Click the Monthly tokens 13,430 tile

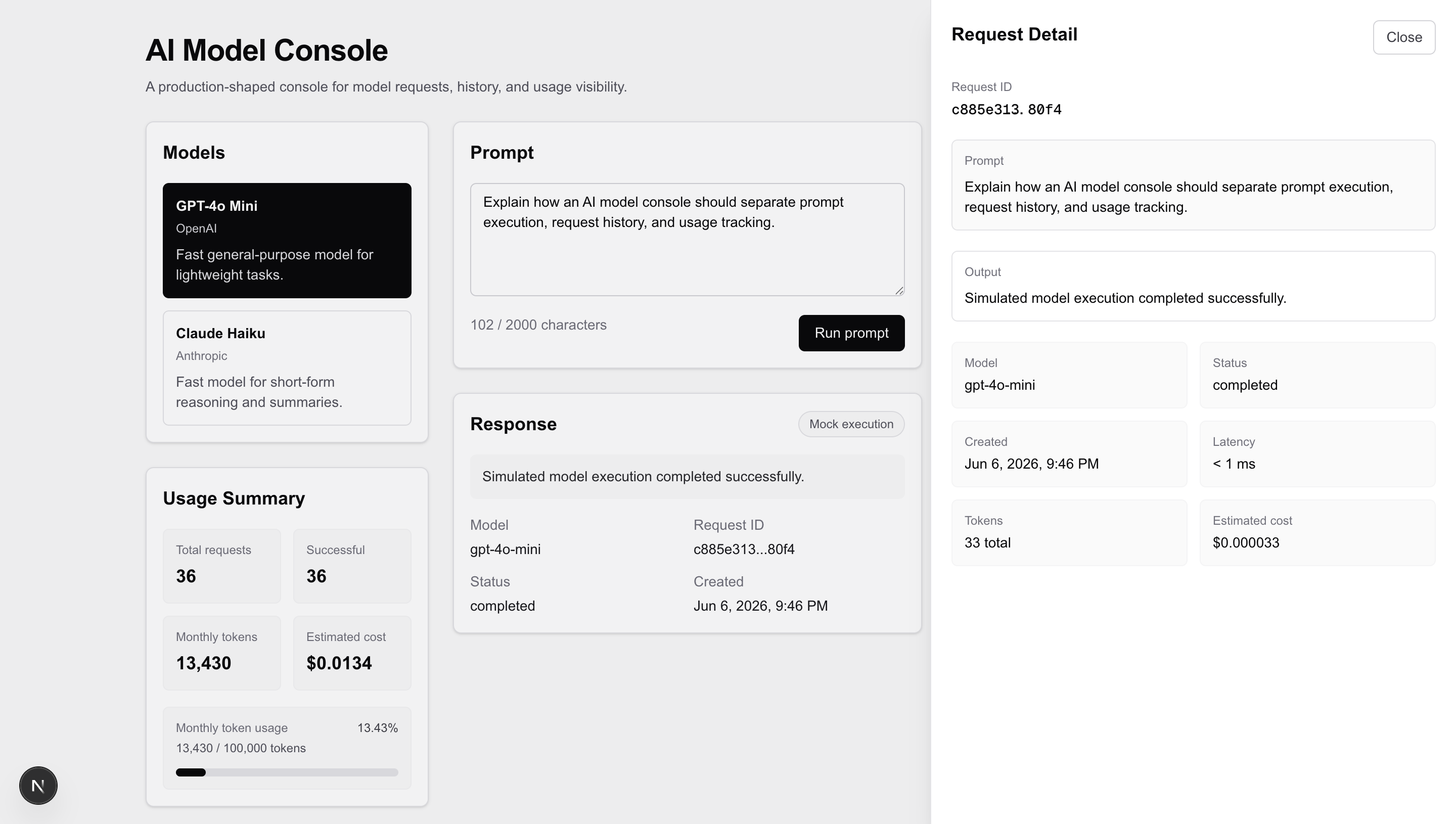[222, 653]
